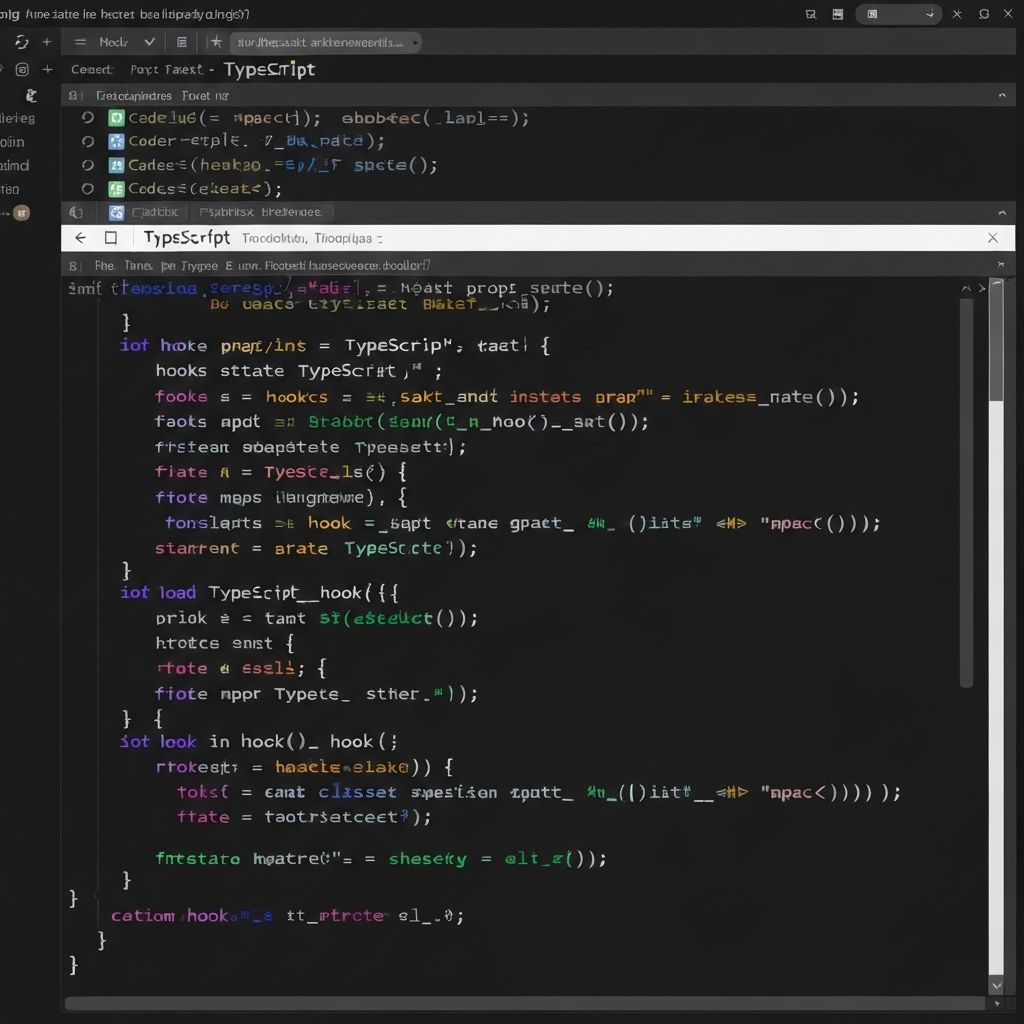Click the sync icon in the top-left corner
Screen dimensions: 1024x1024
click(x=21, y=42)
